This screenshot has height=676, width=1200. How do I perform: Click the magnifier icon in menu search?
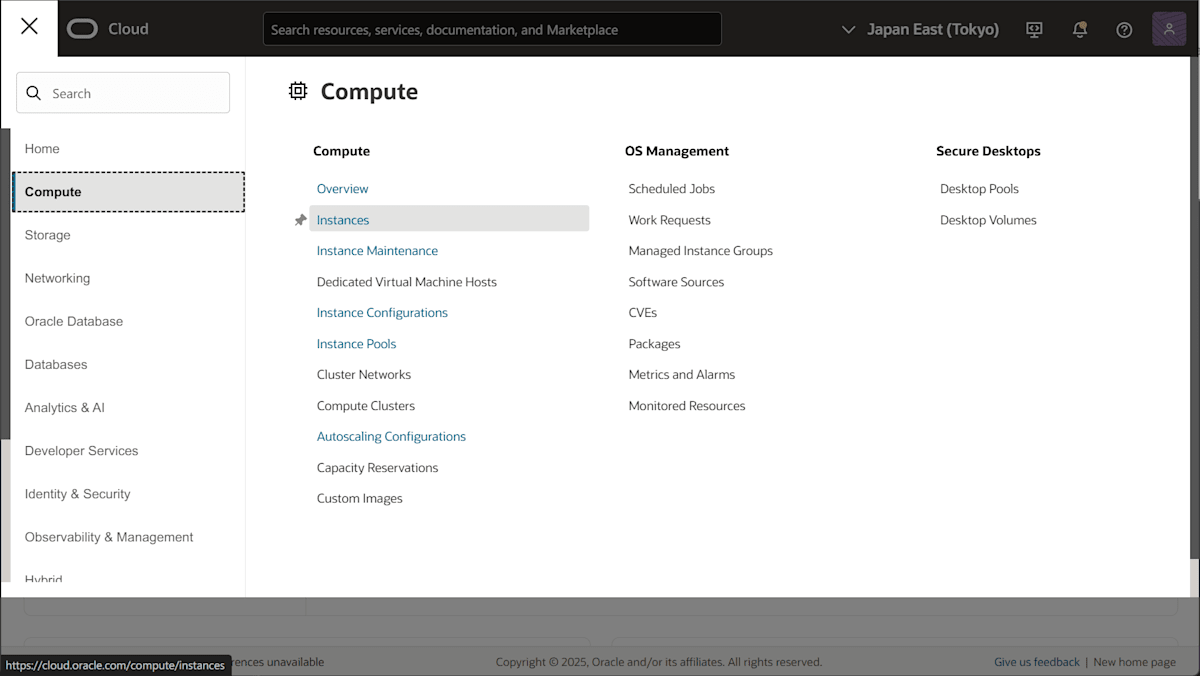34,93
